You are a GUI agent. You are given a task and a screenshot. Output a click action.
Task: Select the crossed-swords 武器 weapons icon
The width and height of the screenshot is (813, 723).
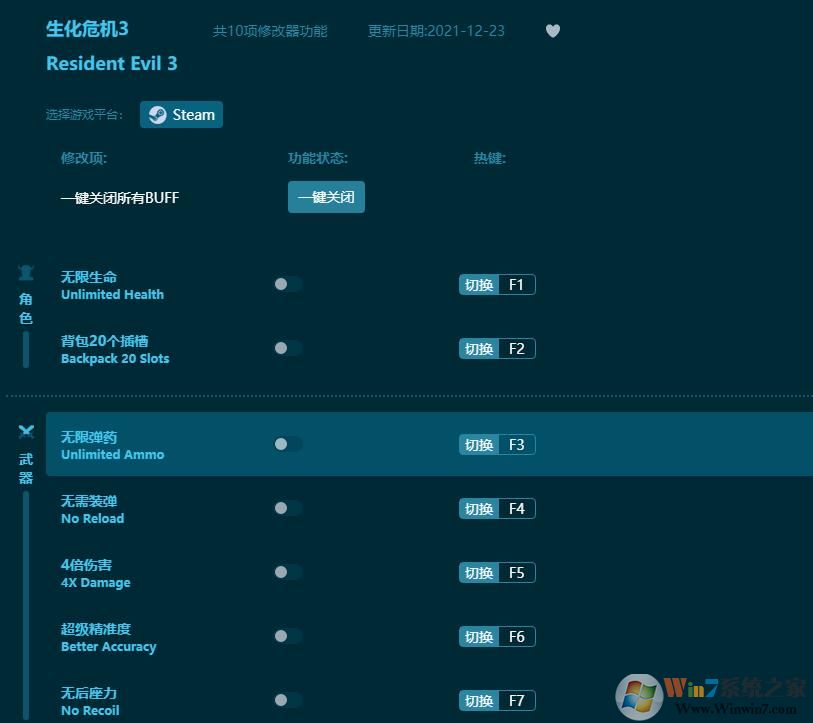[26, 431]
